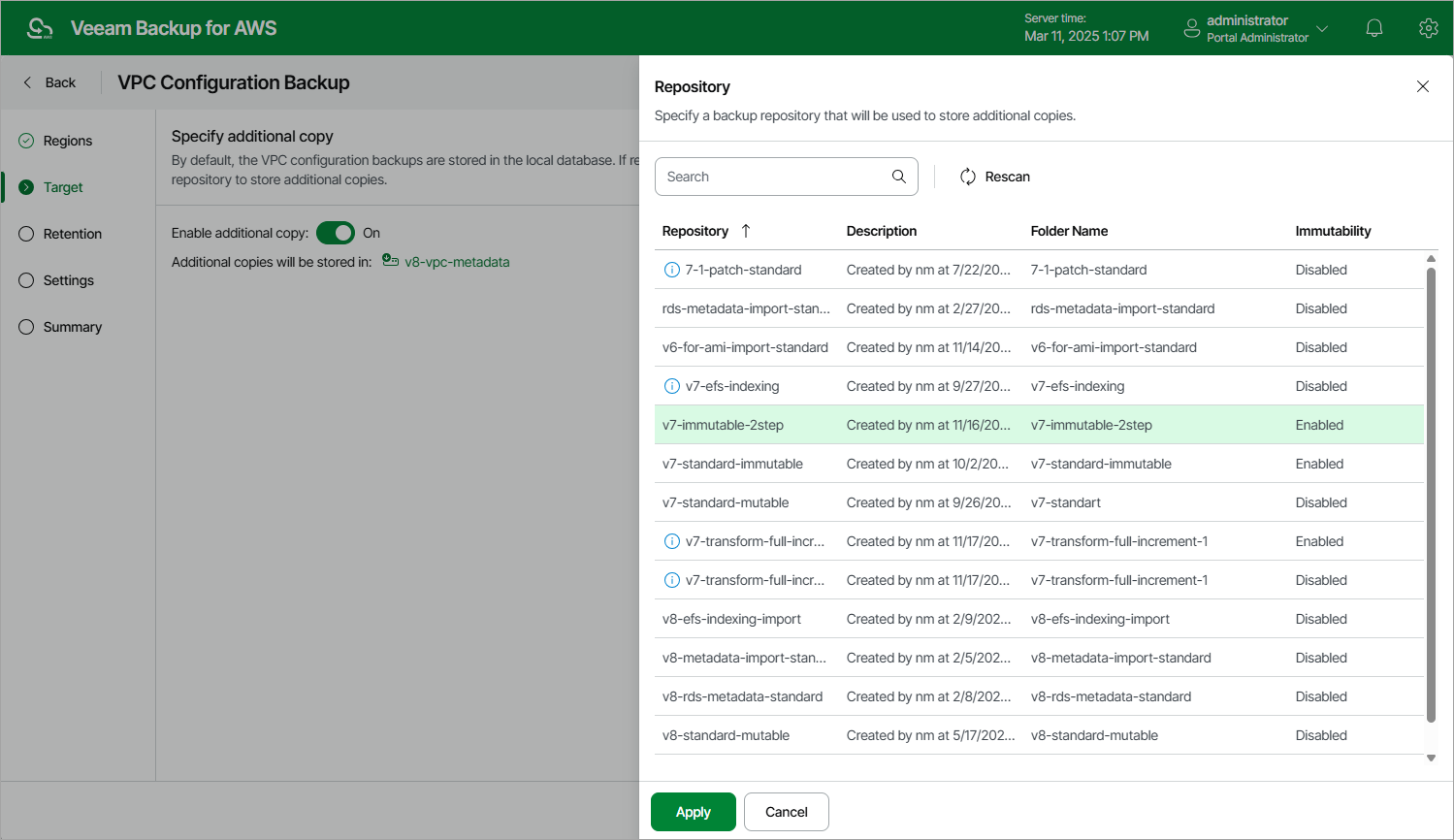Go back using the Back chevron
This screenshot has width=1454, height=840.
27,82
